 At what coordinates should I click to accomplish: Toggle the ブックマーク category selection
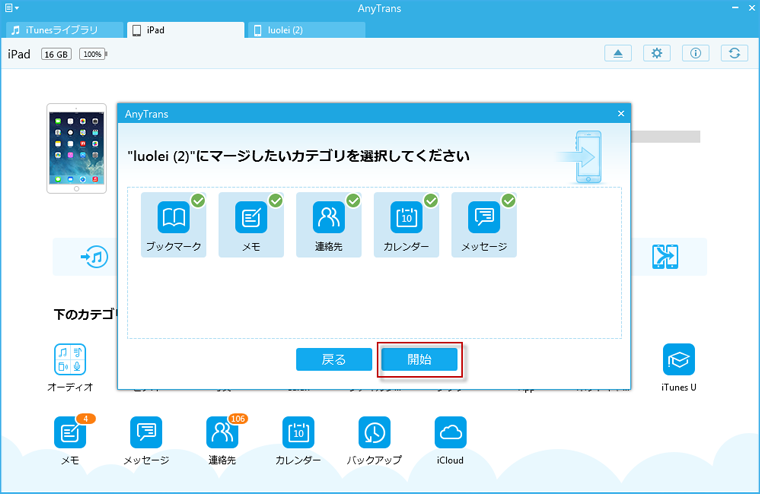coord(174,224)
